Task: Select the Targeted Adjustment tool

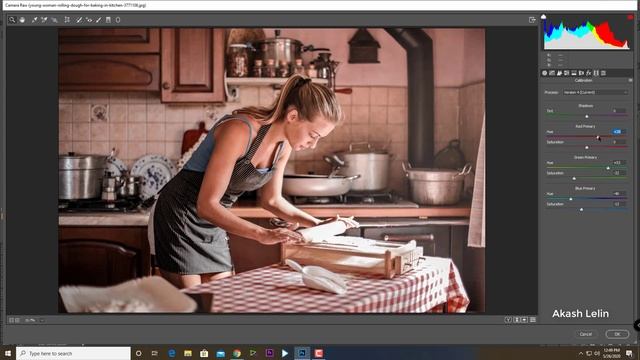Action: coord(54,20)
